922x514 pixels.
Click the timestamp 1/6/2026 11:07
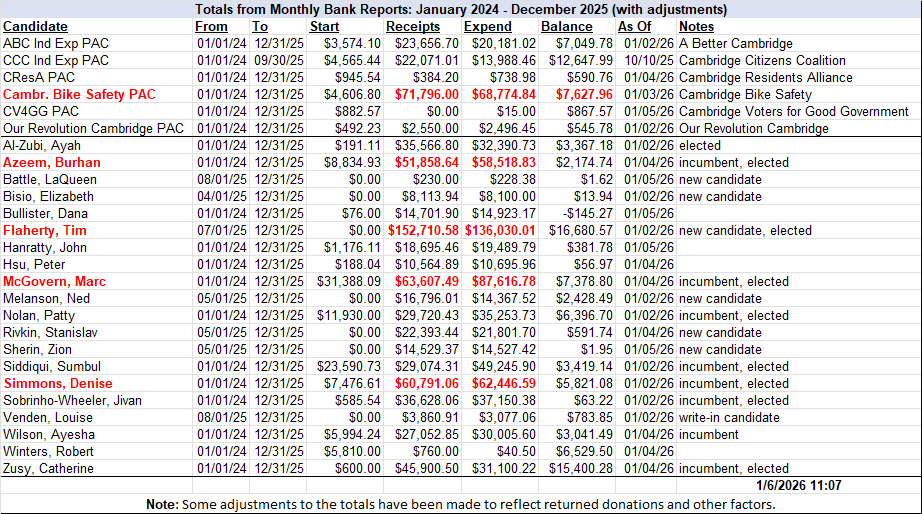[799, 486]
